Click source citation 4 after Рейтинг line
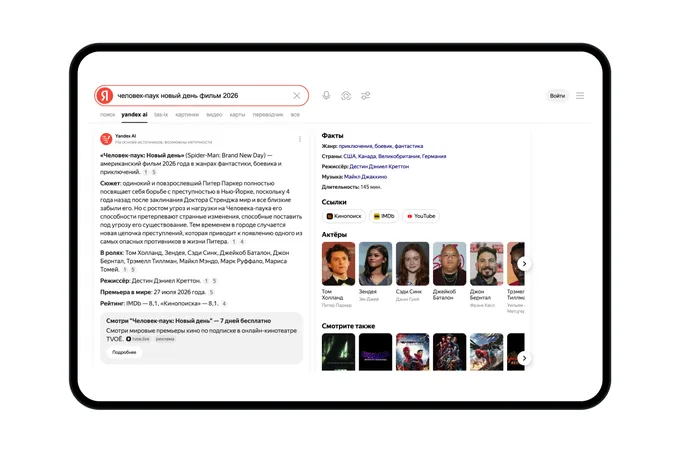Viewport: 680px width, 453px height. 224,303
